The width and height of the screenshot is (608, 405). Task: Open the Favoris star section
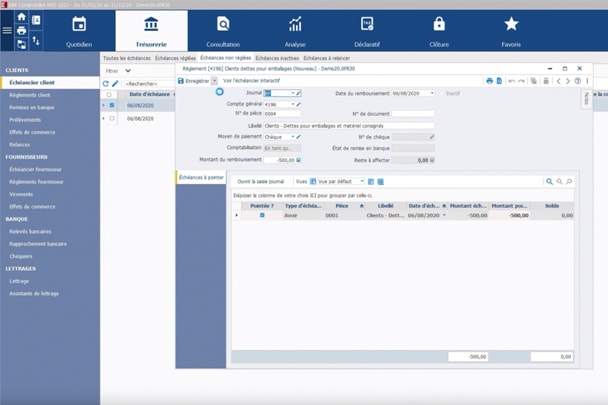click(x=511, y=30)
